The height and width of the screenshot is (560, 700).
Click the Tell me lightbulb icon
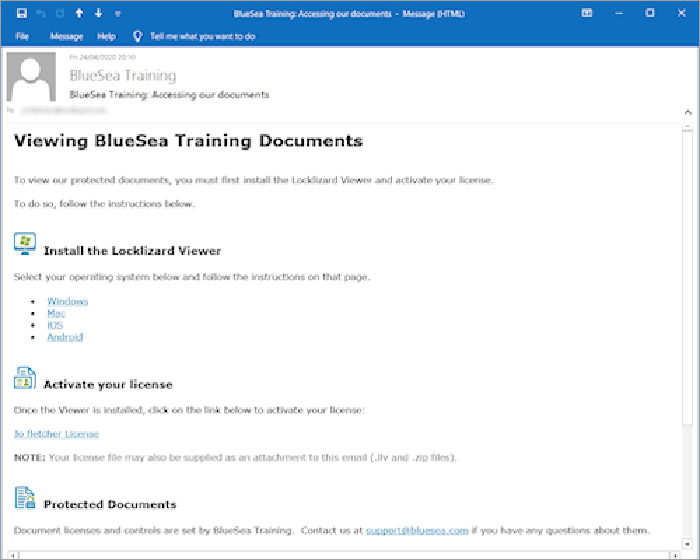tap(138, 36)
